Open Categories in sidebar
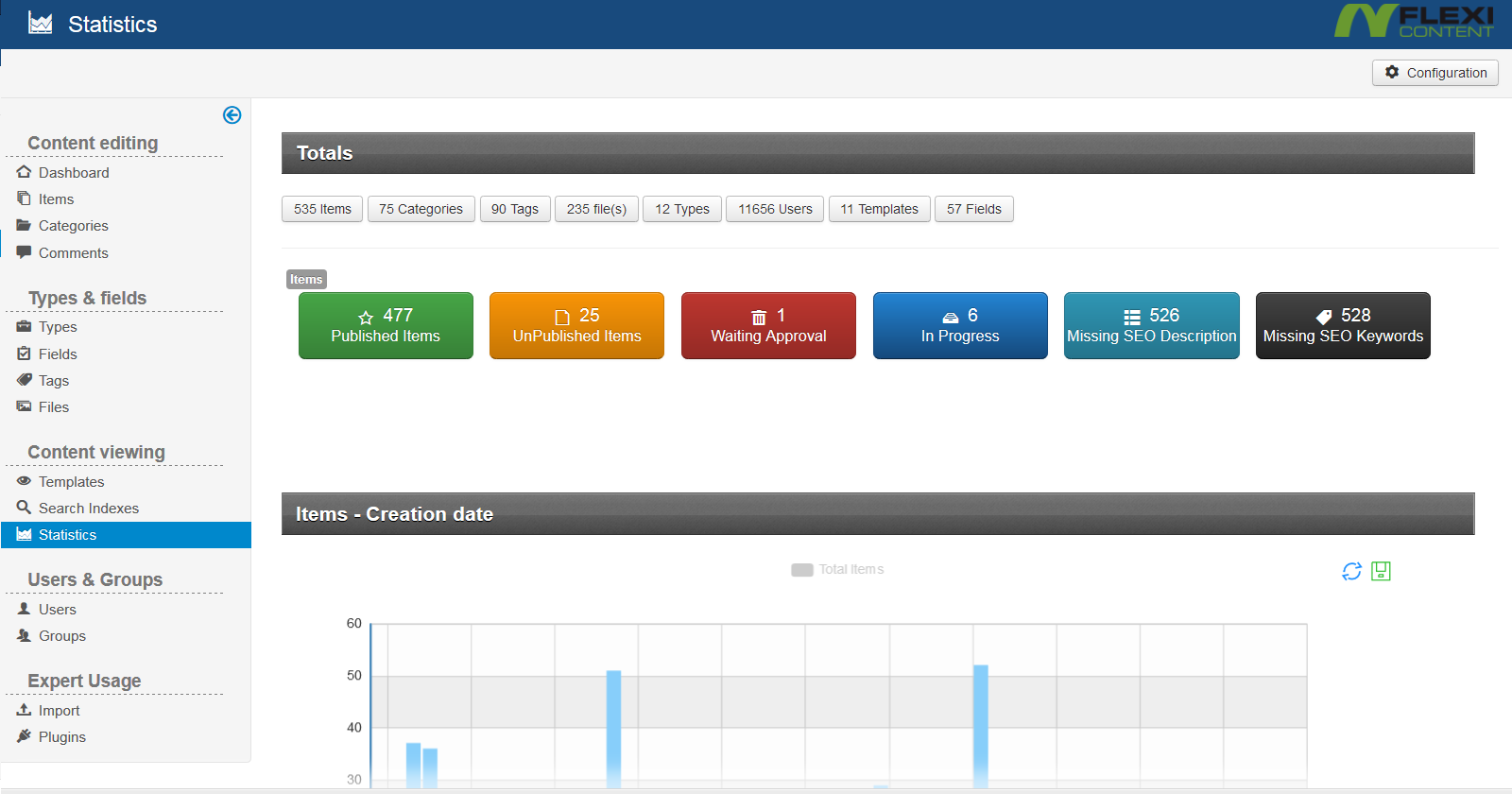Image resolution: width=1512 pixels, height=794 pixels. (x=73, y=225)
